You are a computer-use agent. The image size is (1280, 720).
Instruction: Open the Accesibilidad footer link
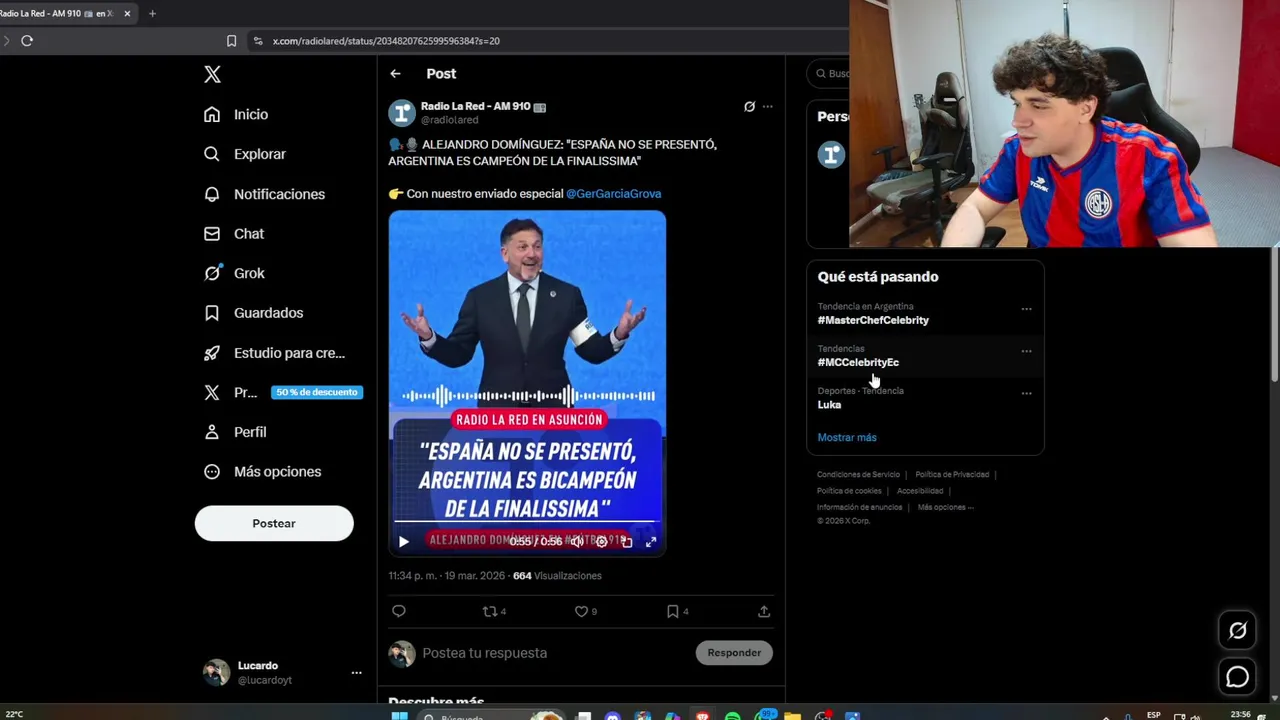tap(920, 491)
